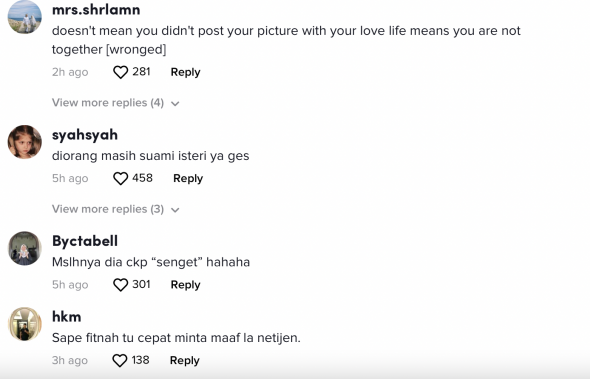This screenshot has width=590, height=379.
Task: Open hkm username link
Action: tap(67, 317)
